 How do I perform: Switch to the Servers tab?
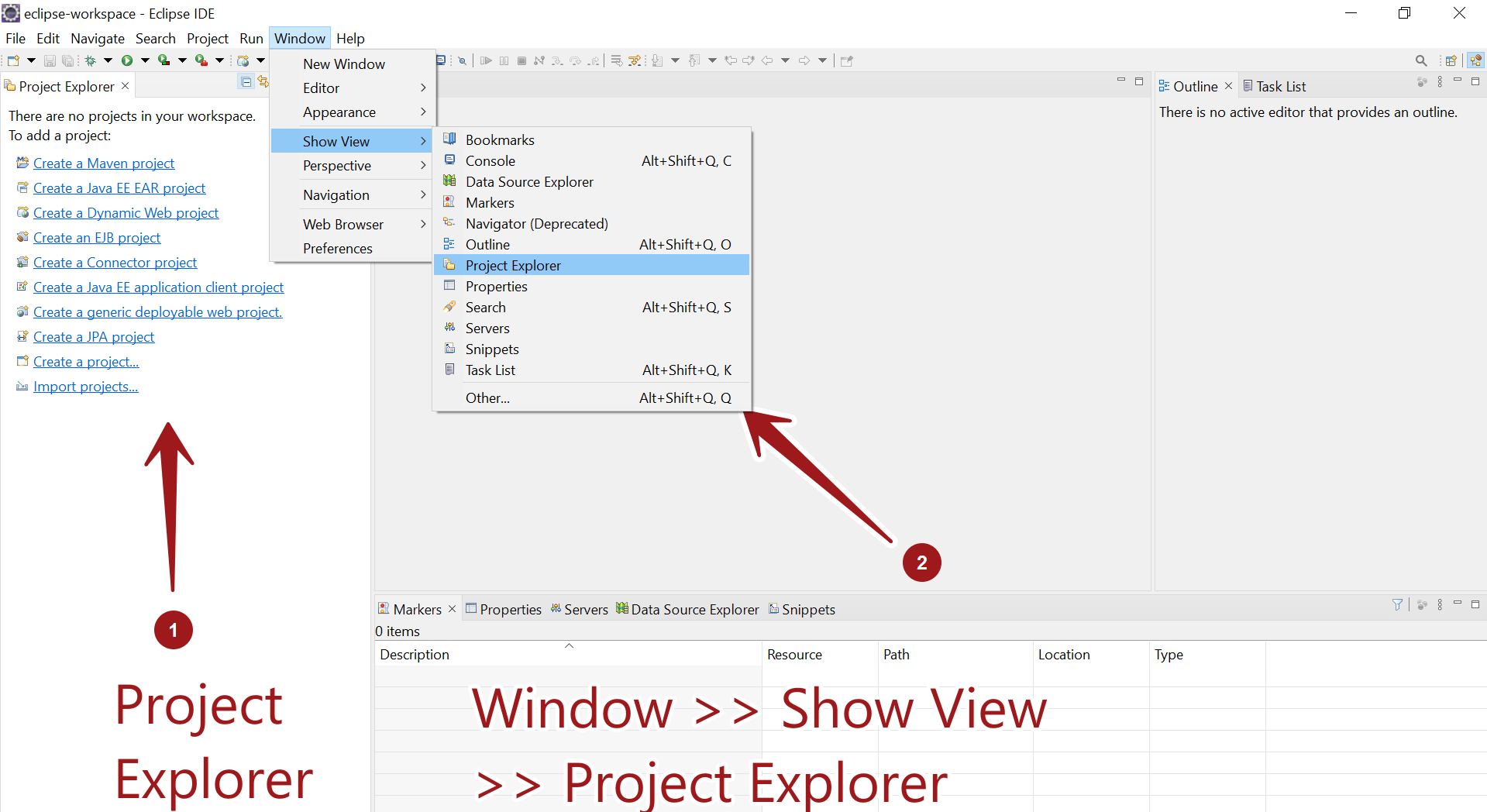click(580, 610)
